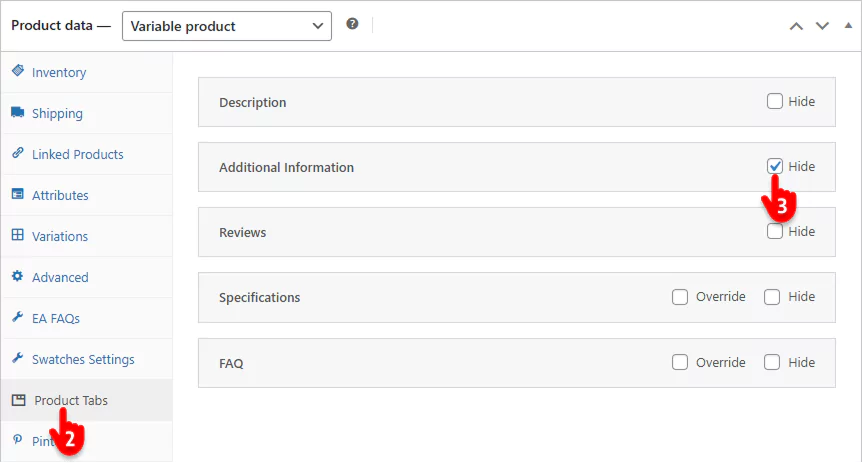Image resolution: width=862 pixels, height=464 pixels.
Task: Switch to Swatches Settings tab
Action: (82, 359)
